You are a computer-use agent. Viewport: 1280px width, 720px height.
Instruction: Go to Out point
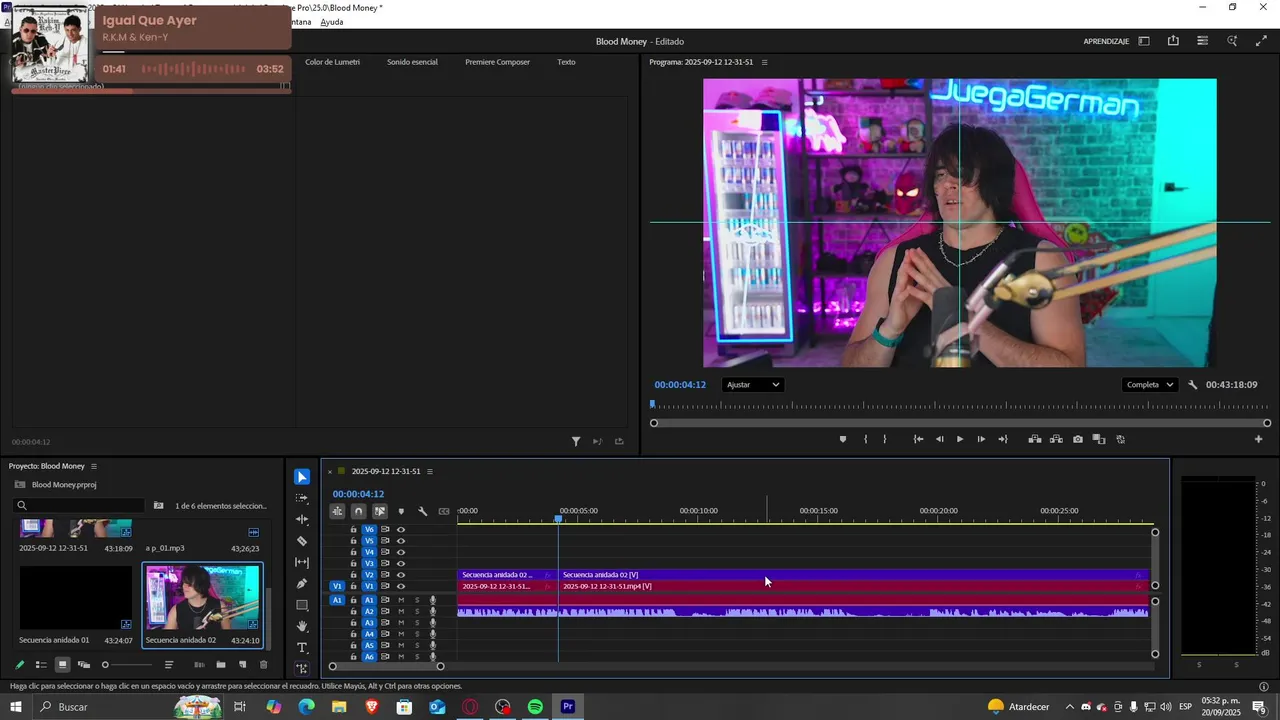pos(1003,439)
